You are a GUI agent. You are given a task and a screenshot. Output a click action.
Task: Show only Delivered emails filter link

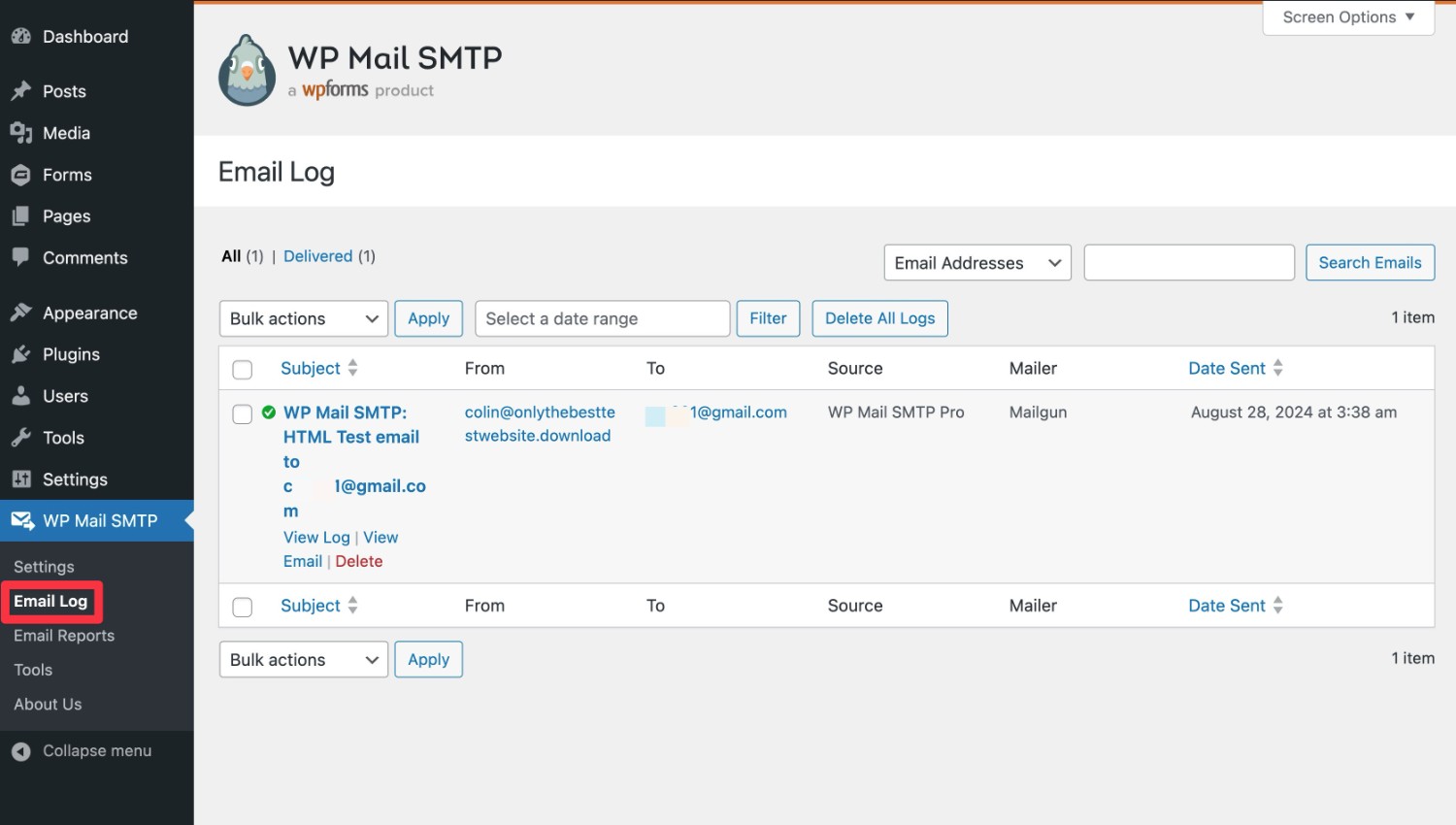tap(317, 256)
